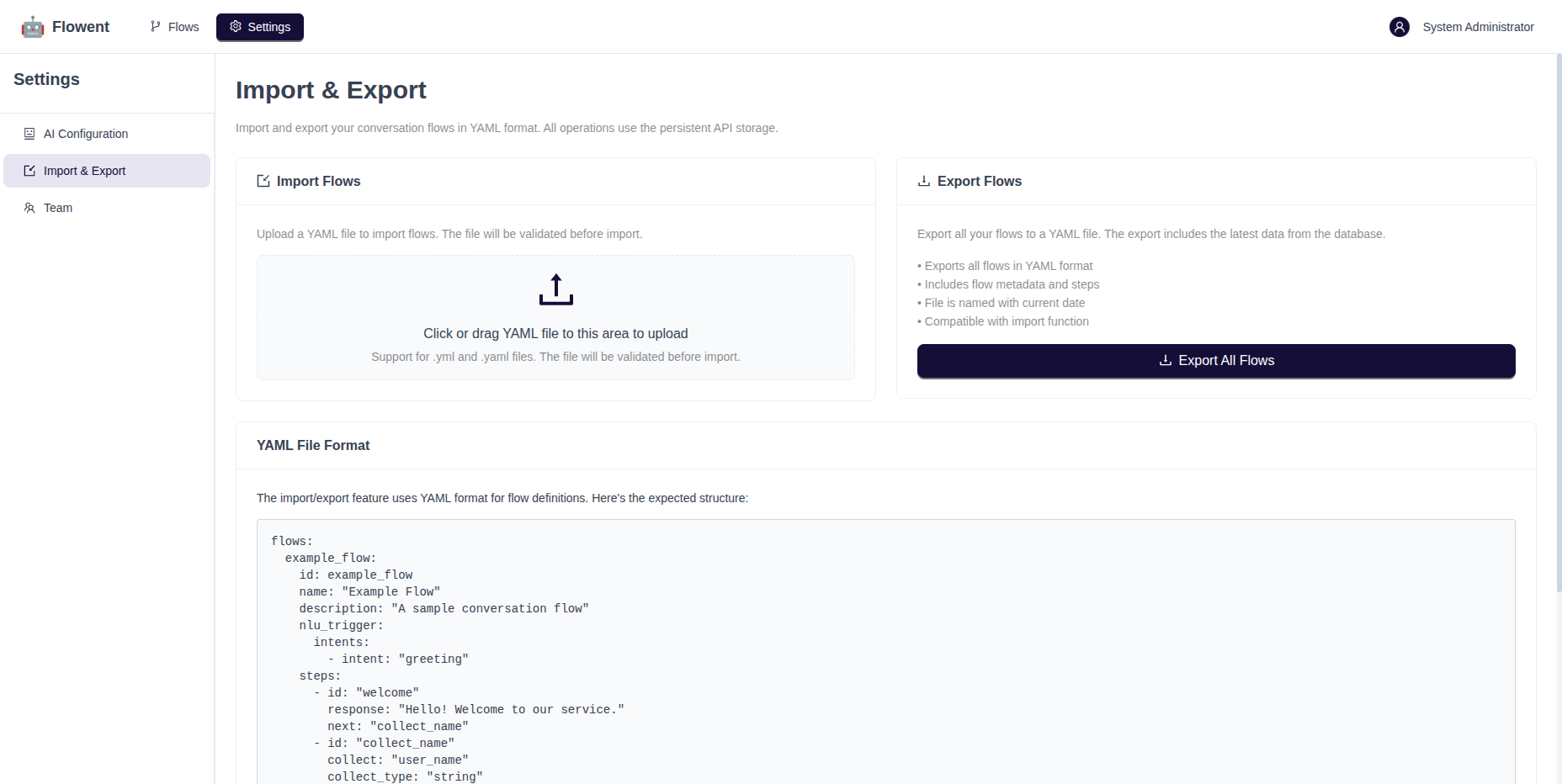Screen dimensions: 1562x784
Task: Click the Flowent robot logo icon
Action: click(x=33, y=27)
